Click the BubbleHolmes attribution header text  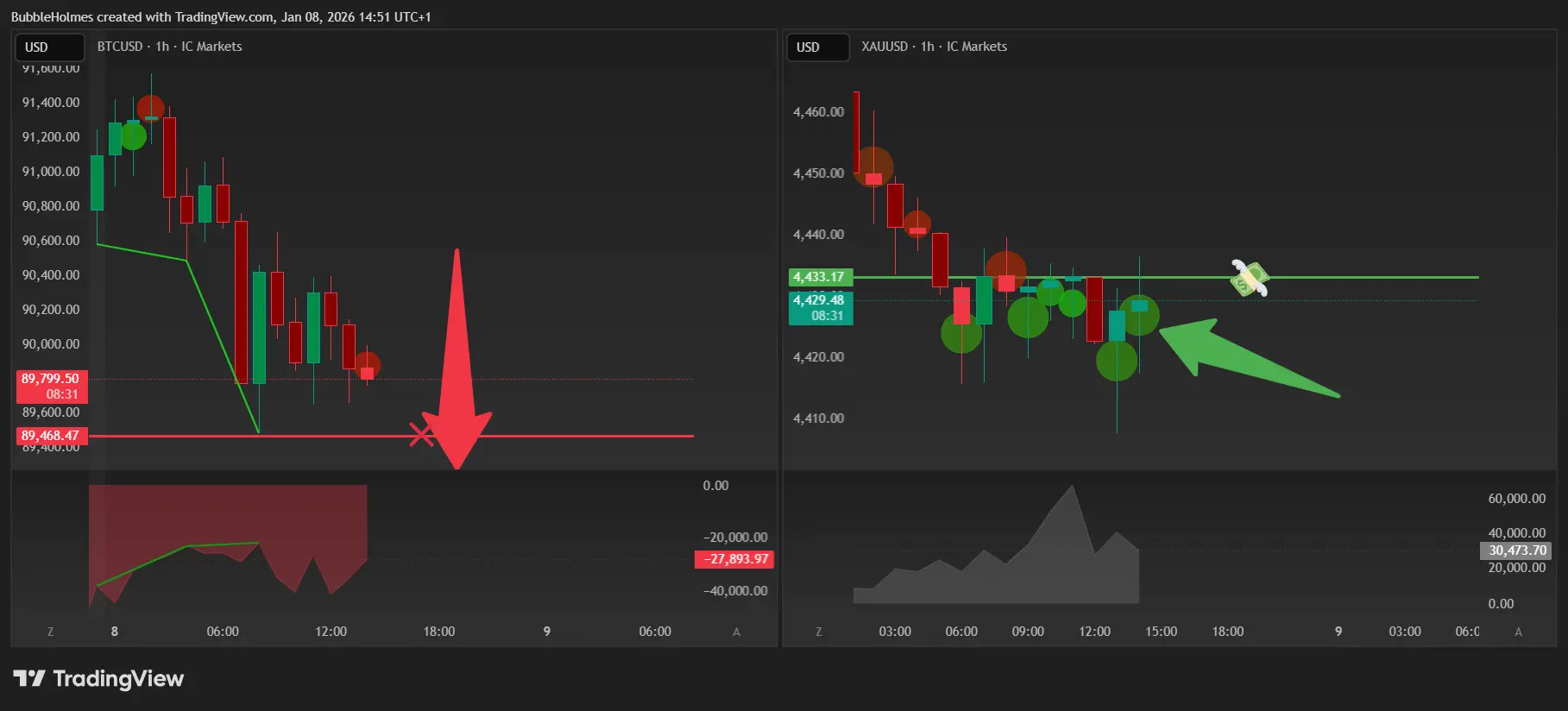click(221, 17)
